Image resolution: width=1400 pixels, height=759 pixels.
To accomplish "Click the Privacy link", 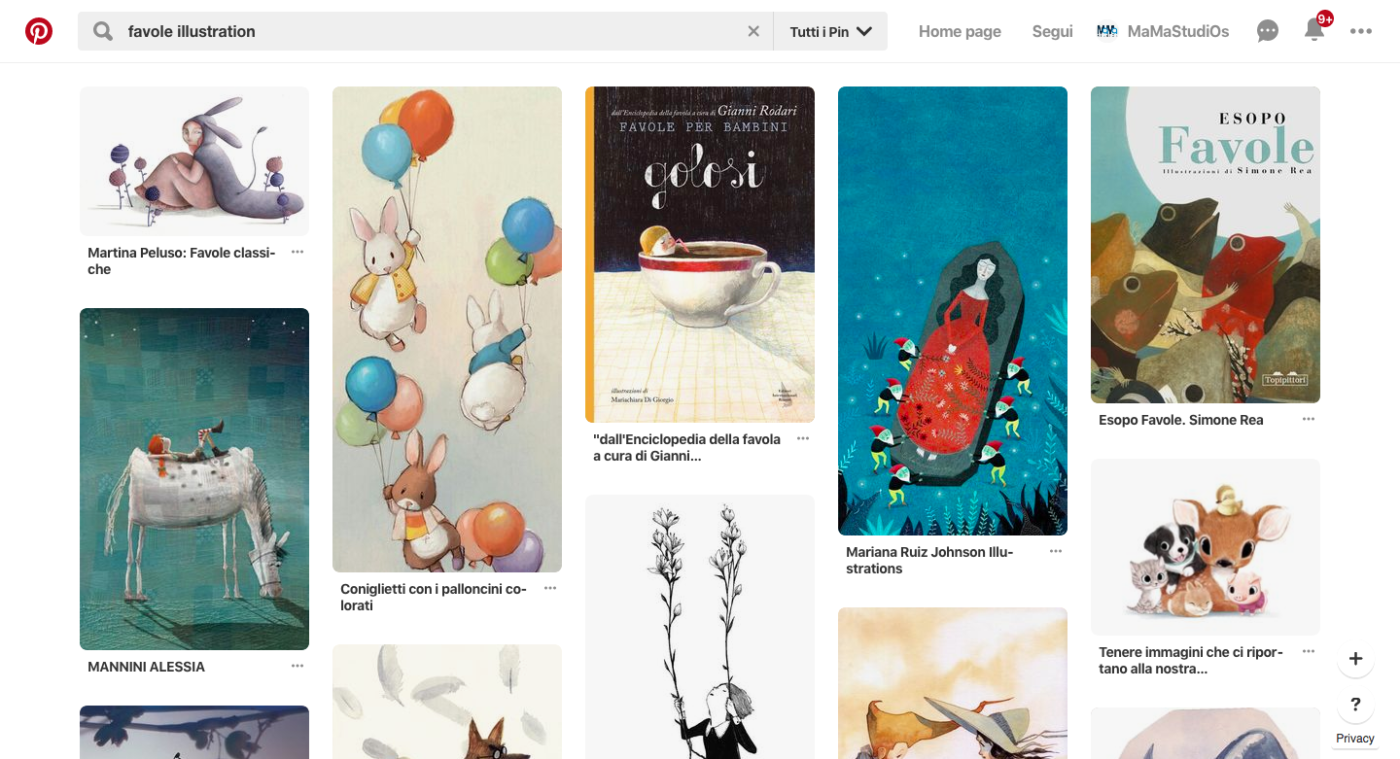I will (x=1355, y=738).
